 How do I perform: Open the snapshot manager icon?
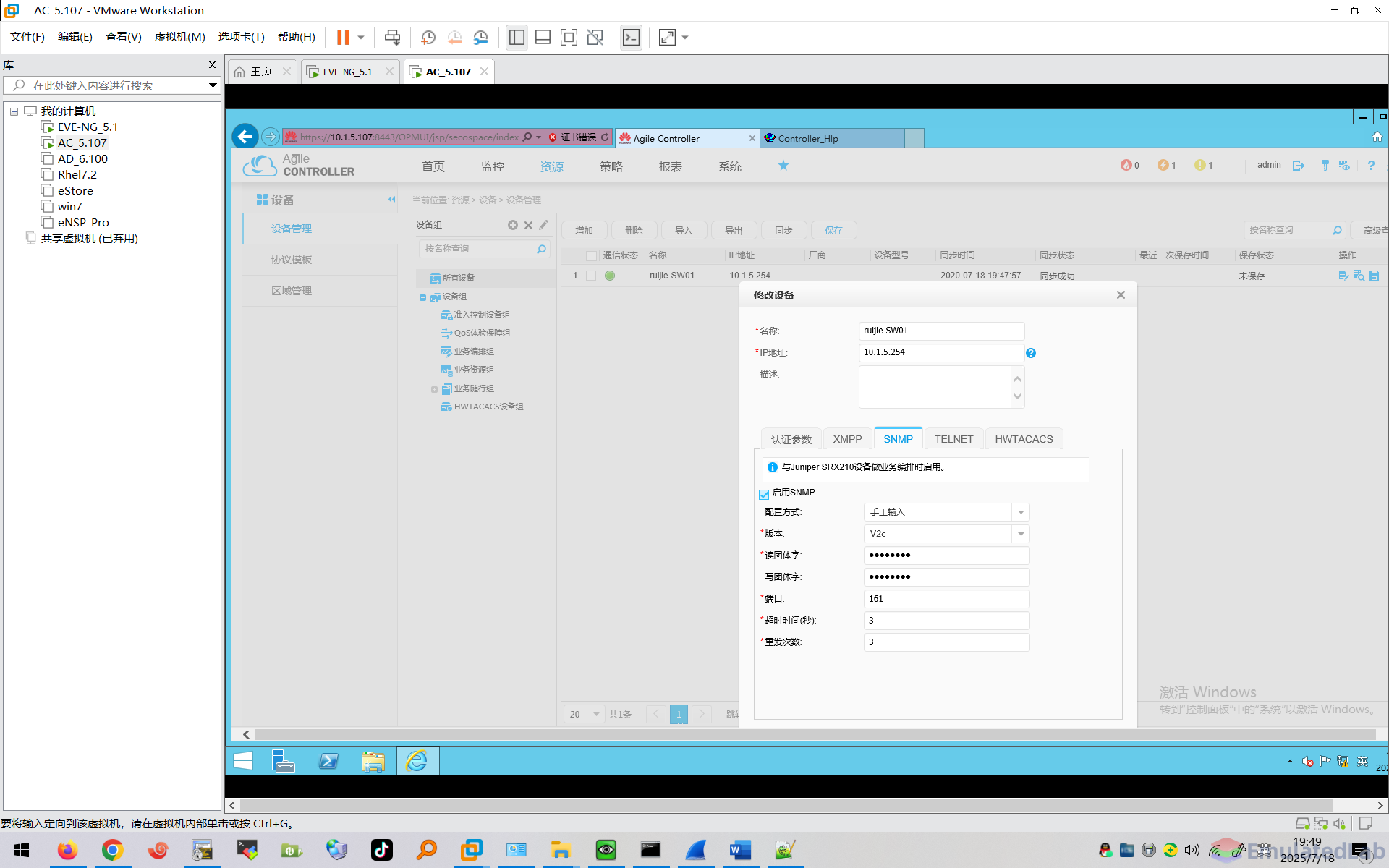(x=480, y=37)
